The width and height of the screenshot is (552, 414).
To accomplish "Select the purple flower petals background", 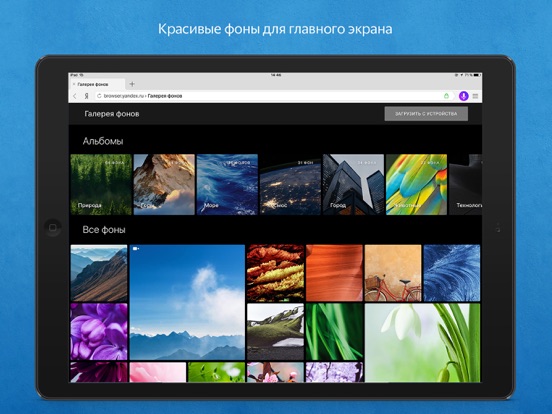I will point(99,332).
